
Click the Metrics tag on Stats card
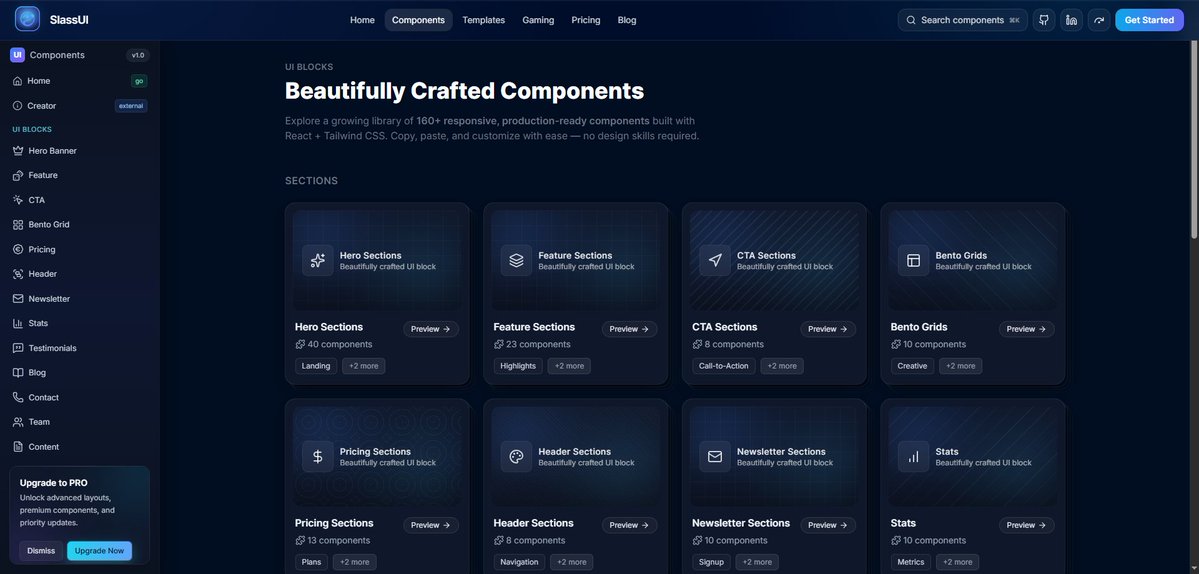point(911,562)
